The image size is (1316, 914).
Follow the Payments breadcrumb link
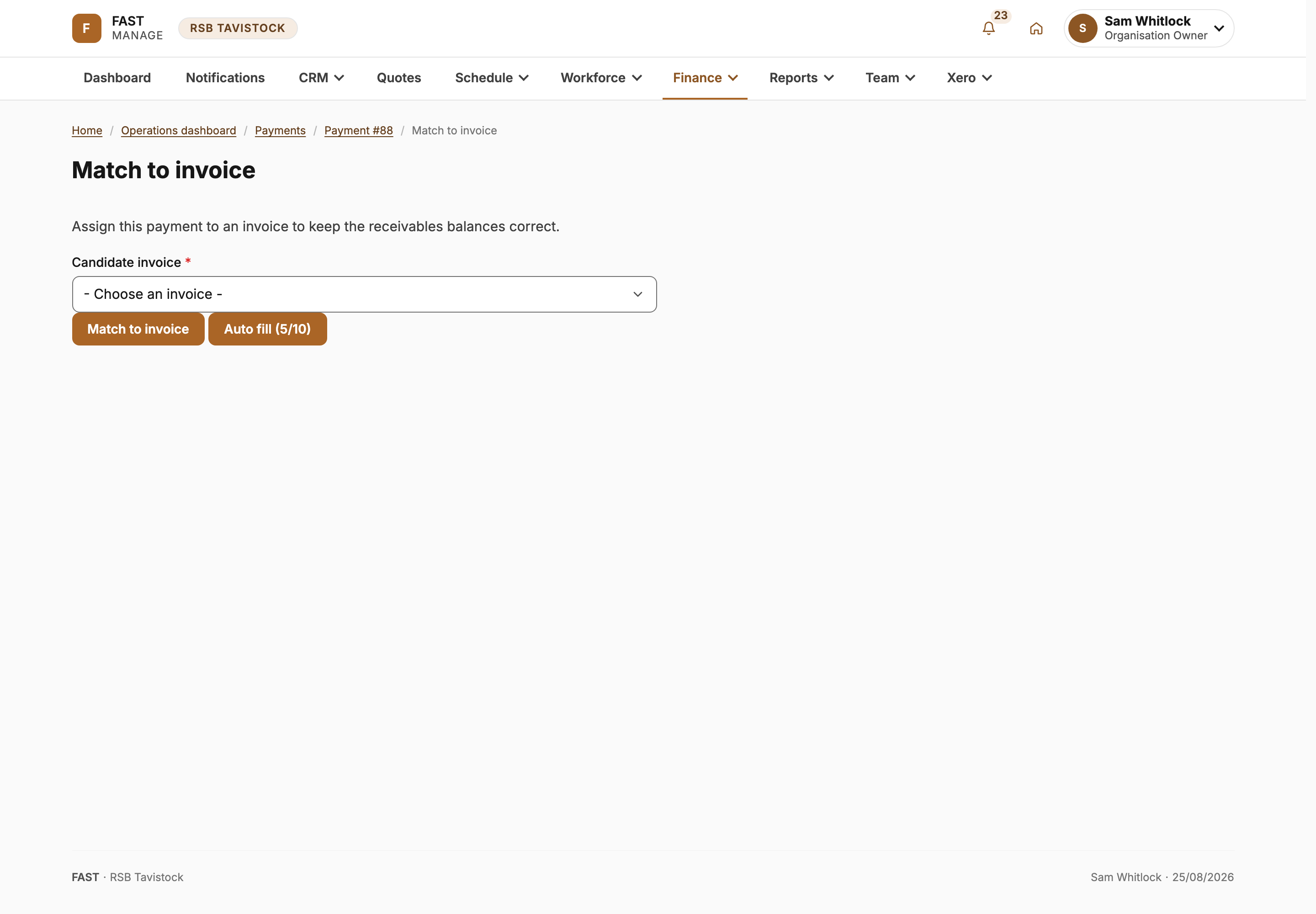(x=280, y=131)
